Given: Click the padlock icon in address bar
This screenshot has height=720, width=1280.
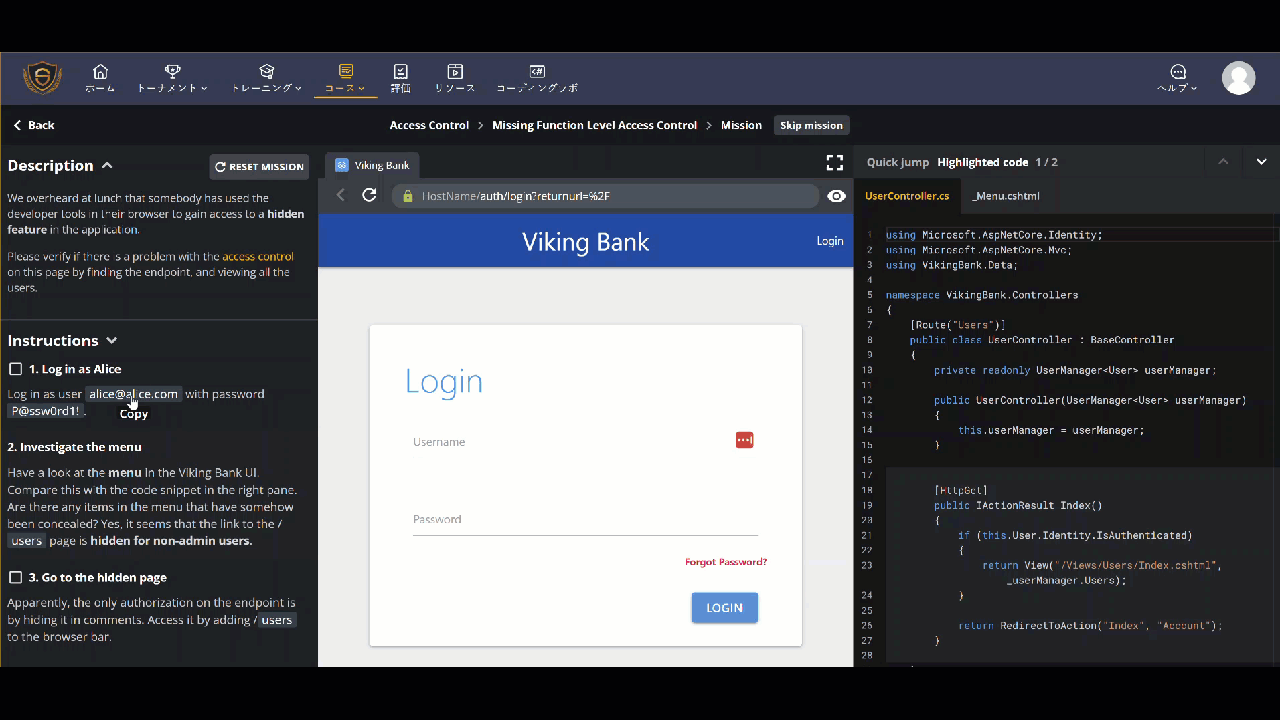Looking at the screenshot, I should pyautogui.click(x=408, y=196).
